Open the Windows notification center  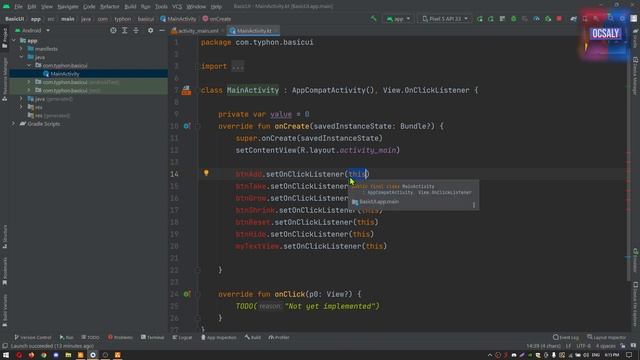pyautogui.click(x=629, y=355)
